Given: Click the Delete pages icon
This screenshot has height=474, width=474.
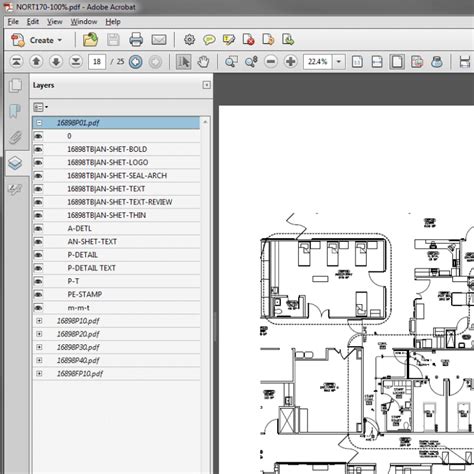Looking at the screenshot, I should (249, 40).
